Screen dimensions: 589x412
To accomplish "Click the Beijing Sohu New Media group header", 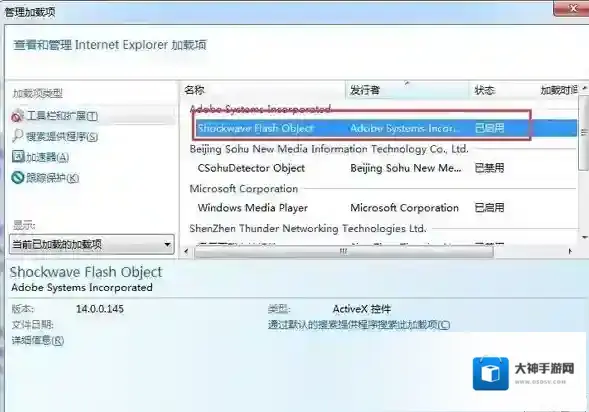I will (x=329, y=149).
